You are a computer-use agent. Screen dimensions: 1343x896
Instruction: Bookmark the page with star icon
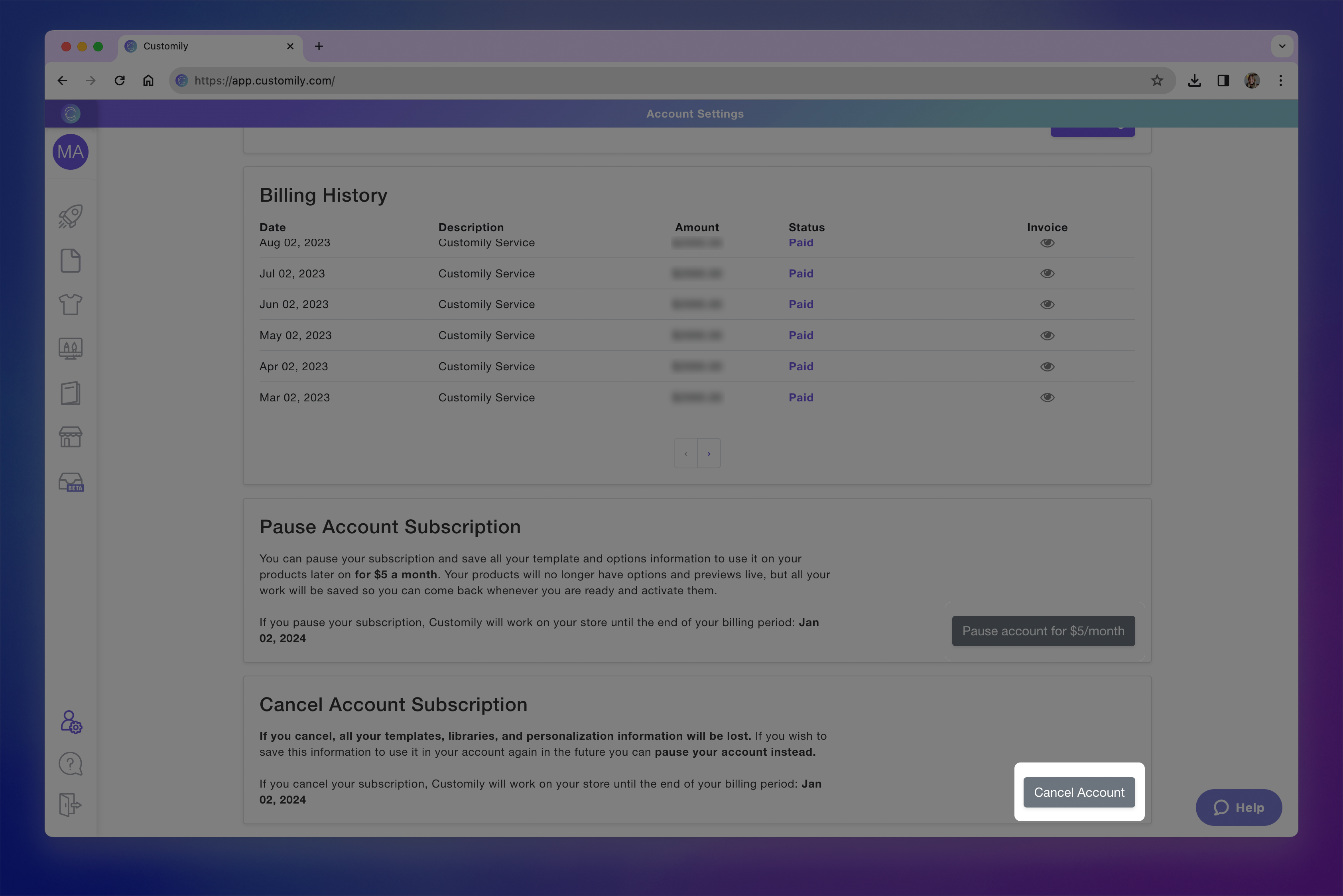[x=1157, y=81]
